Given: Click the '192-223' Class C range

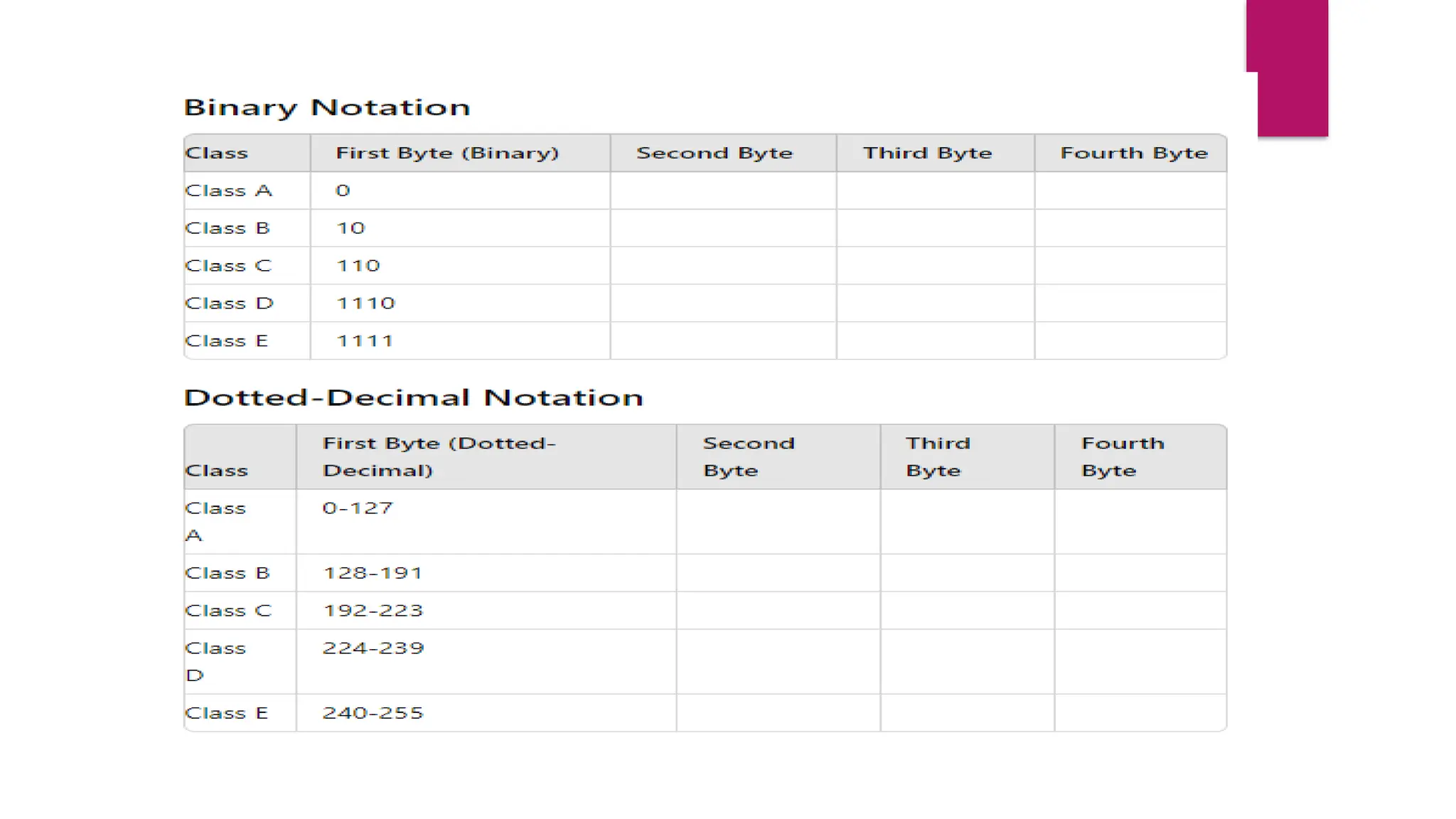Looking at the screenshot, I should tap(373, 611).
